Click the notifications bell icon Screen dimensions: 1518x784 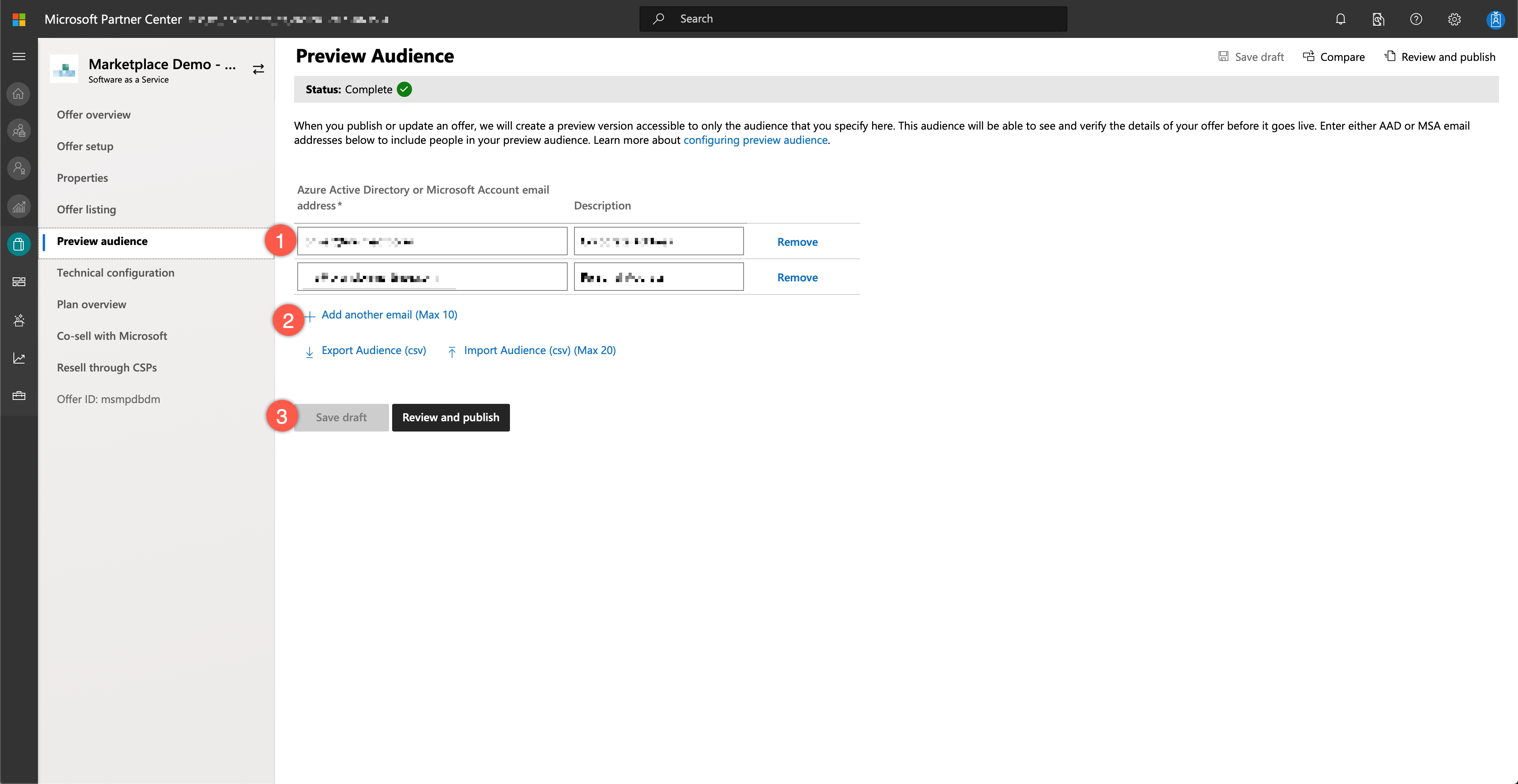(x=1341, y=18)
